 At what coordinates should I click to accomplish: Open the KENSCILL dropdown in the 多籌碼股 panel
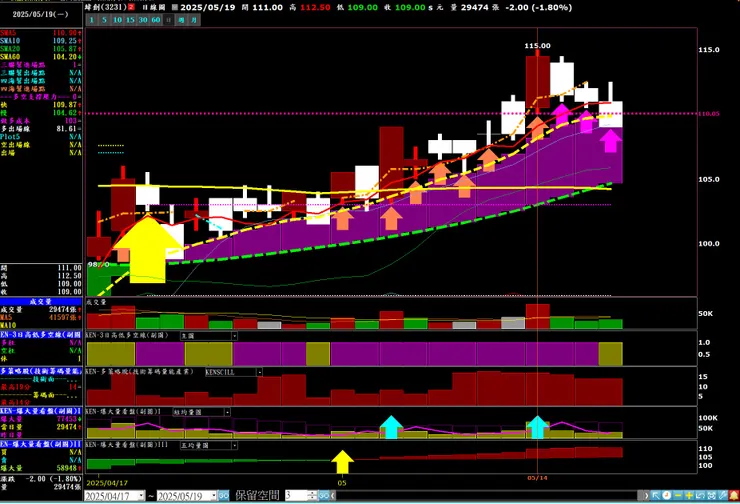tap(259, 372)
